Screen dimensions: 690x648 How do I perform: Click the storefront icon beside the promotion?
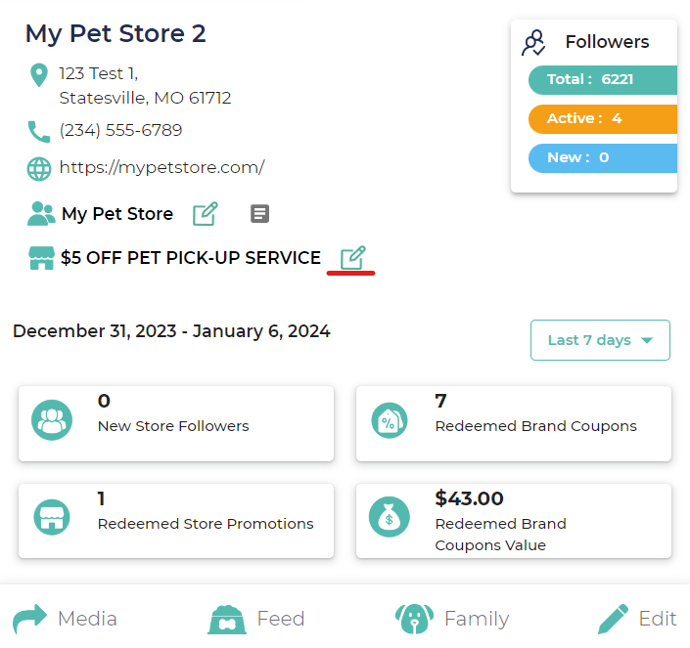pos(41,258)
